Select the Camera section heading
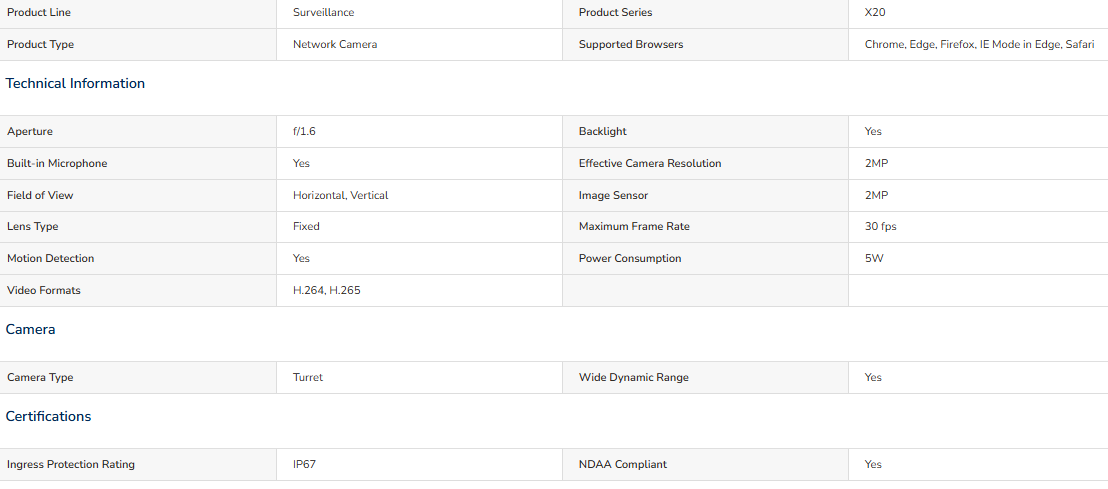Screen dimensions: 1108x489 click(x=30, y=329)
